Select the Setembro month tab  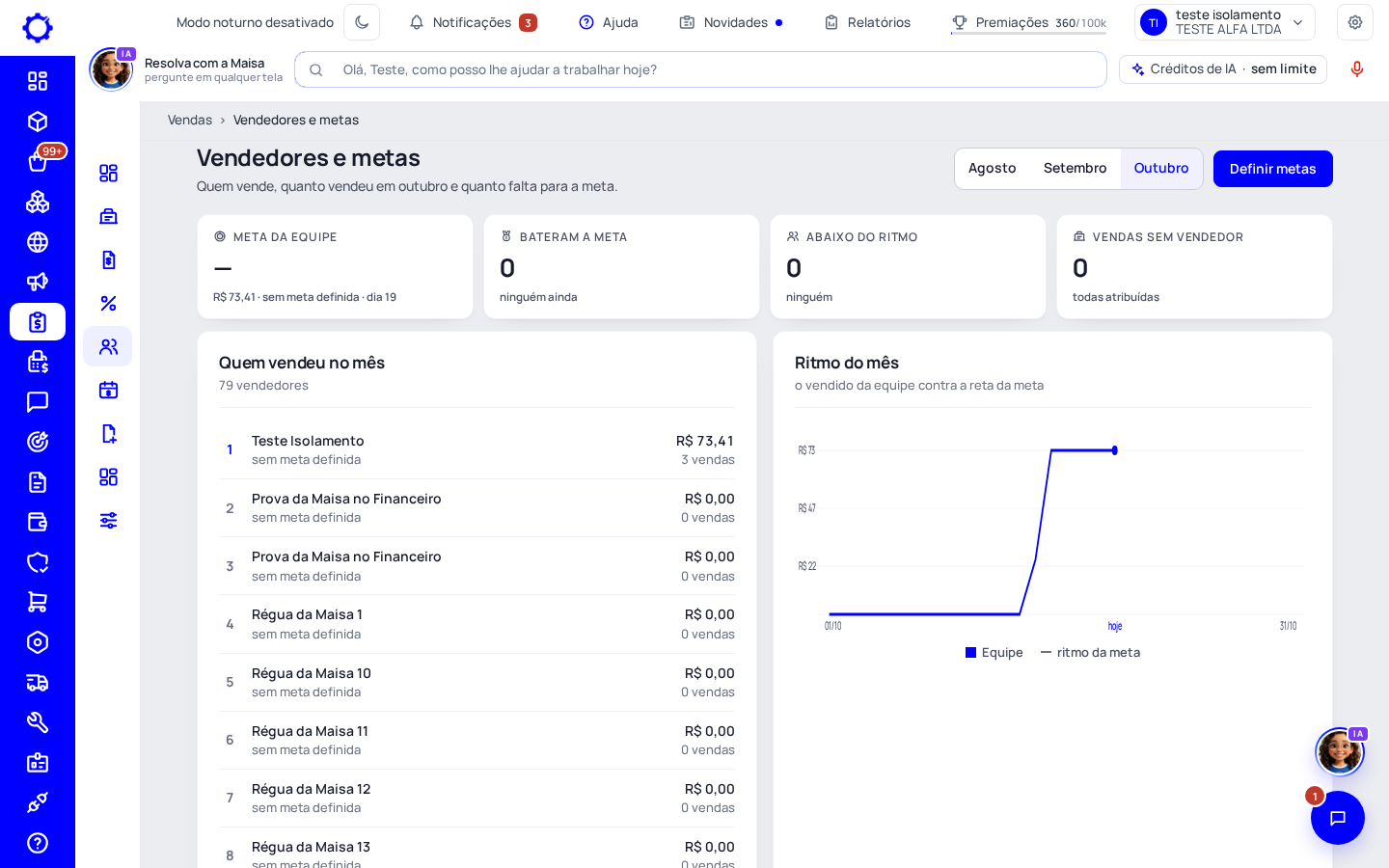[1075, 168]
